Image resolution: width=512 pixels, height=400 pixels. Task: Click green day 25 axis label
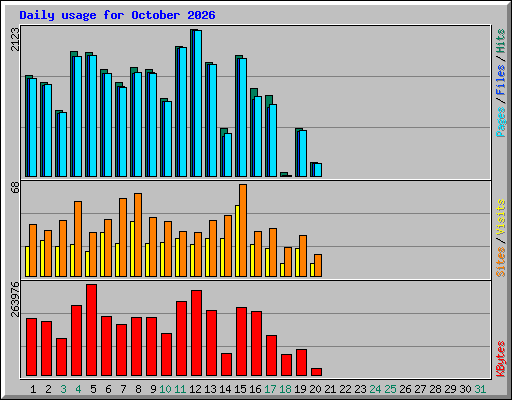pos(390,389)
